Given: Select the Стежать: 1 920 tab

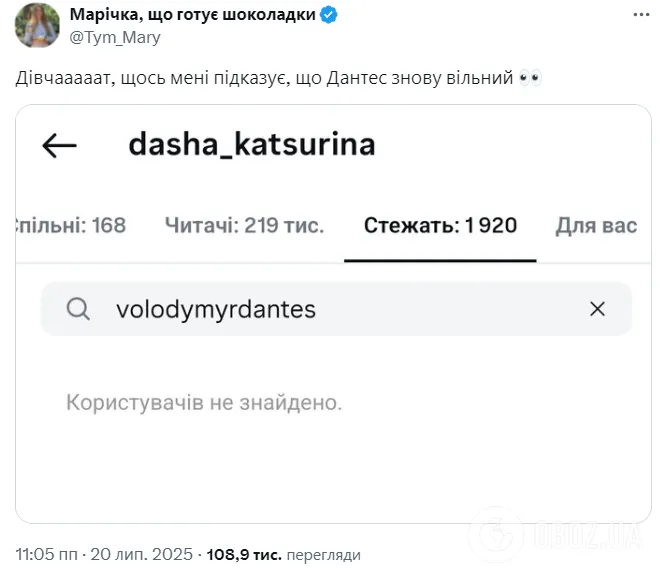Looking at the screenshot, I should pyautogui.click(x=440, y=225).
